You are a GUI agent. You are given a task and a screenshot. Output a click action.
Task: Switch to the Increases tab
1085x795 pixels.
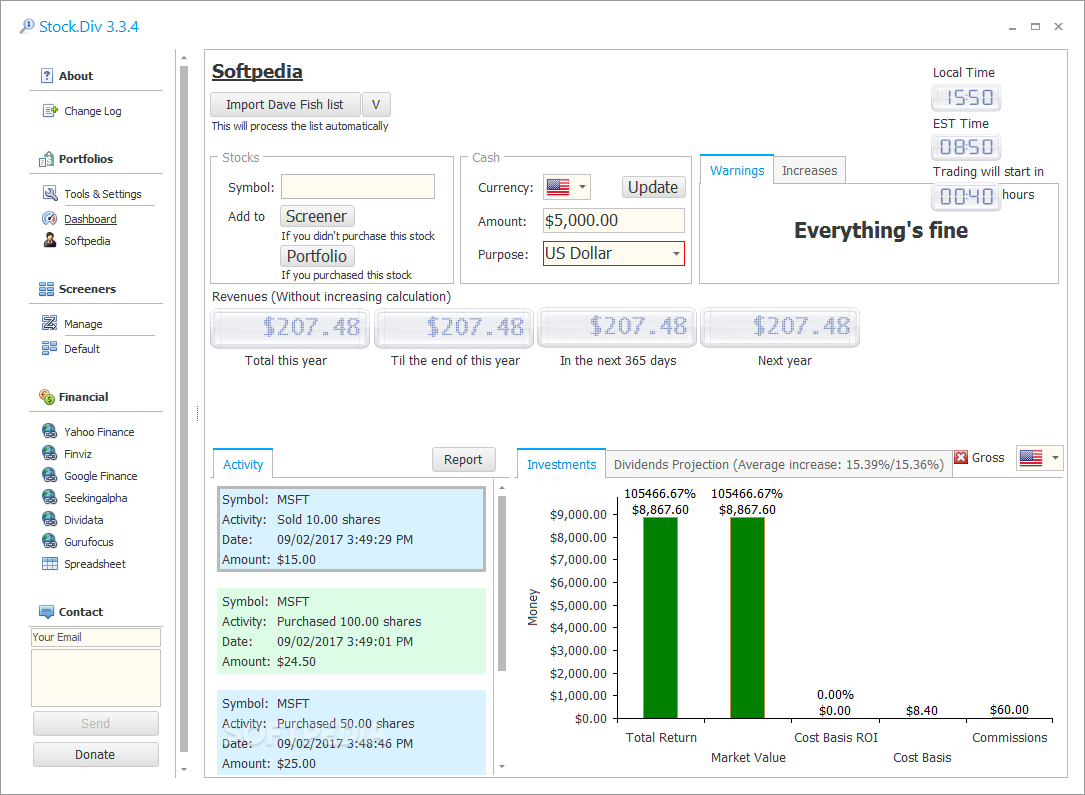809,170
